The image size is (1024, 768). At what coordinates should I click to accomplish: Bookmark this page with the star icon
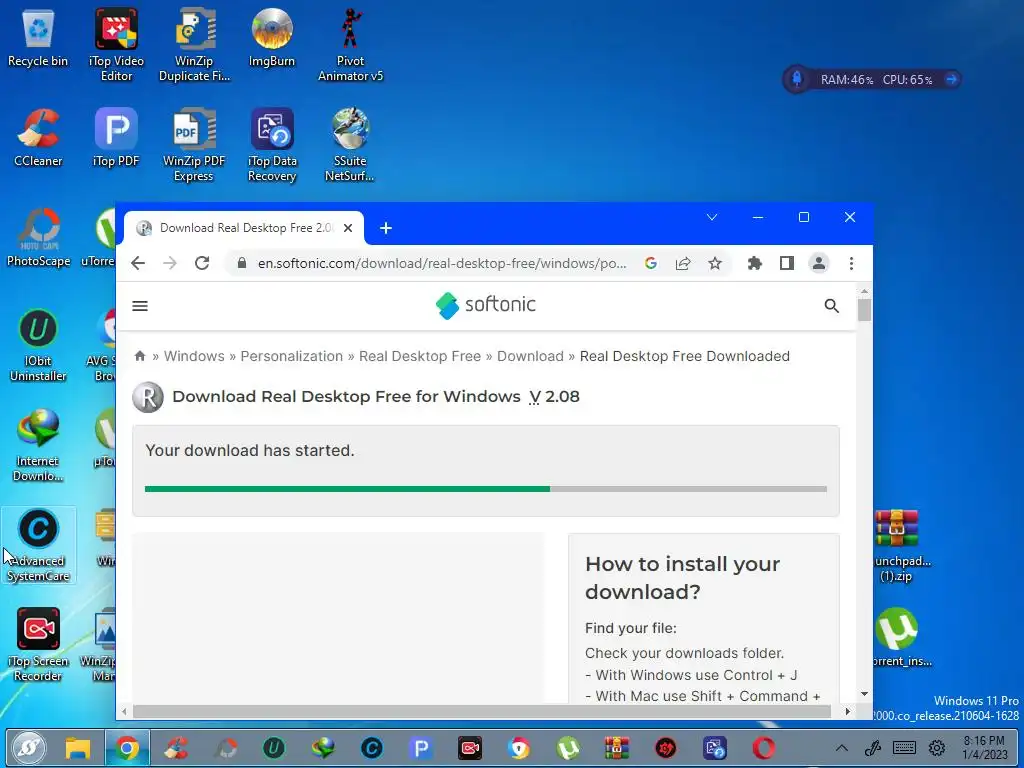715,263
